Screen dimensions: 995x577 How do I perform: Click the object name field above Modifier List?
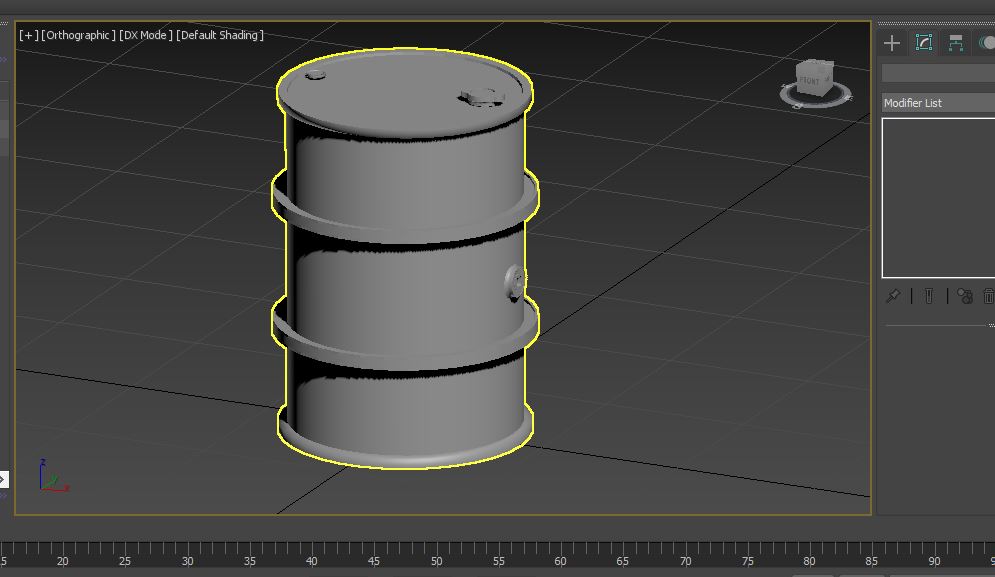tap(937, 74)
